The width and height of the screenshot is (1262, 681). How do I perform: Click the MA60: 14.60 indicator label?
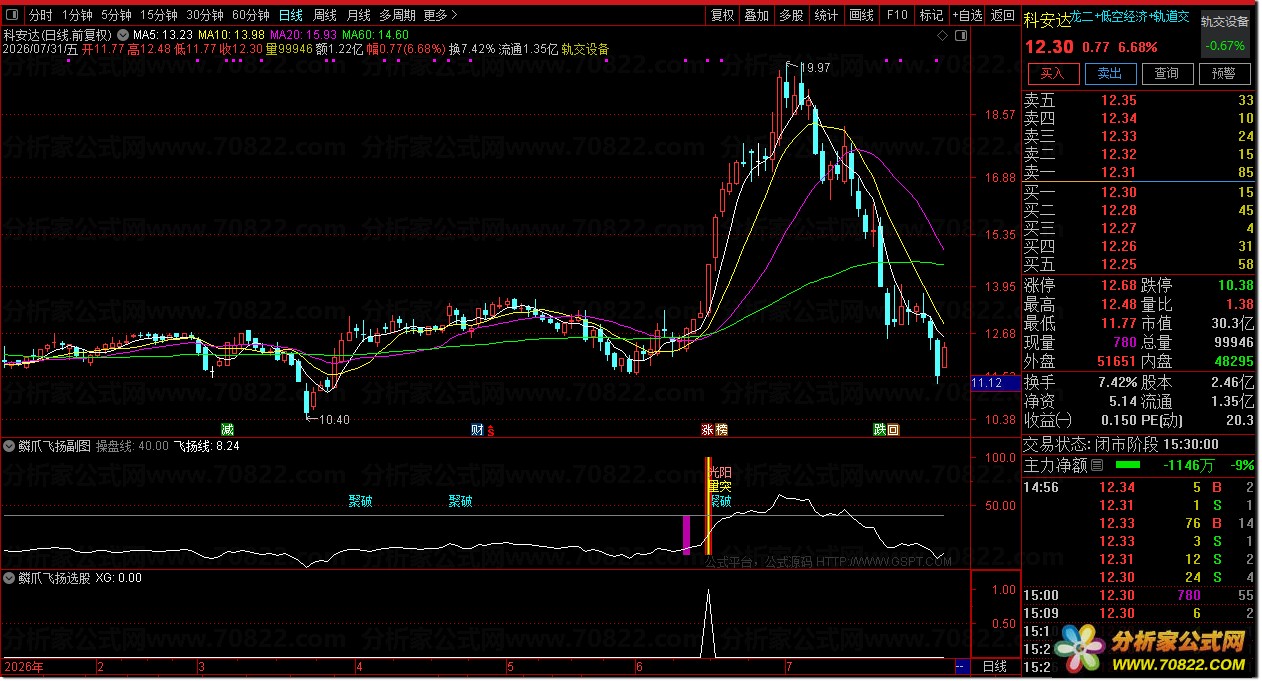(x=375, y=34)
